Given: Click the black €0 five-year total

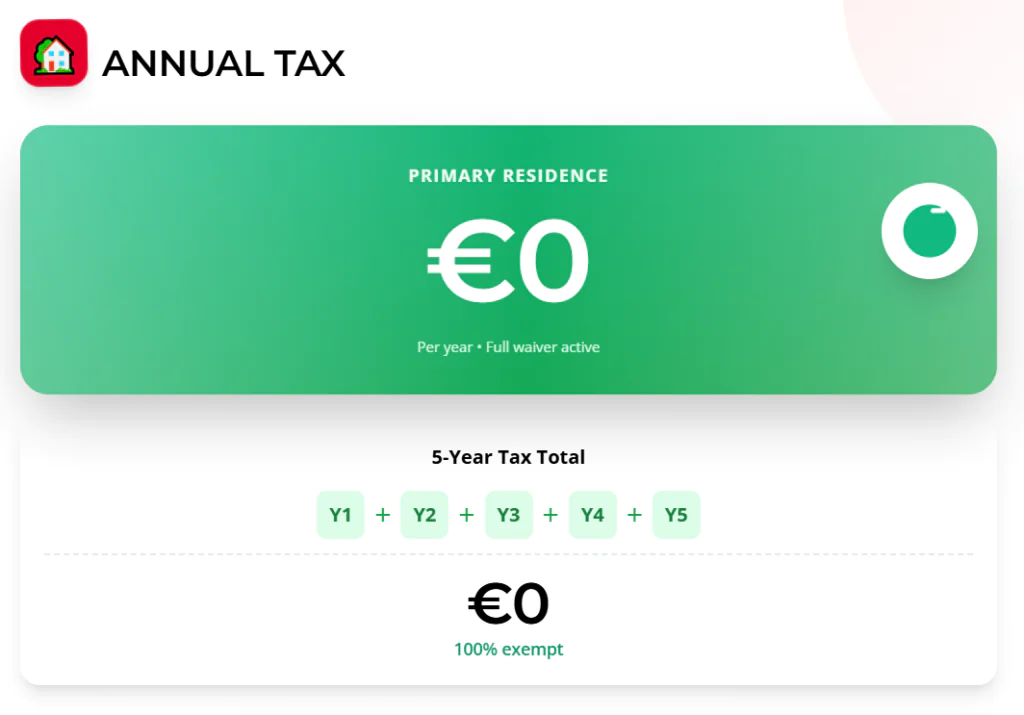Looking at the screenshot, I should 508,604.
